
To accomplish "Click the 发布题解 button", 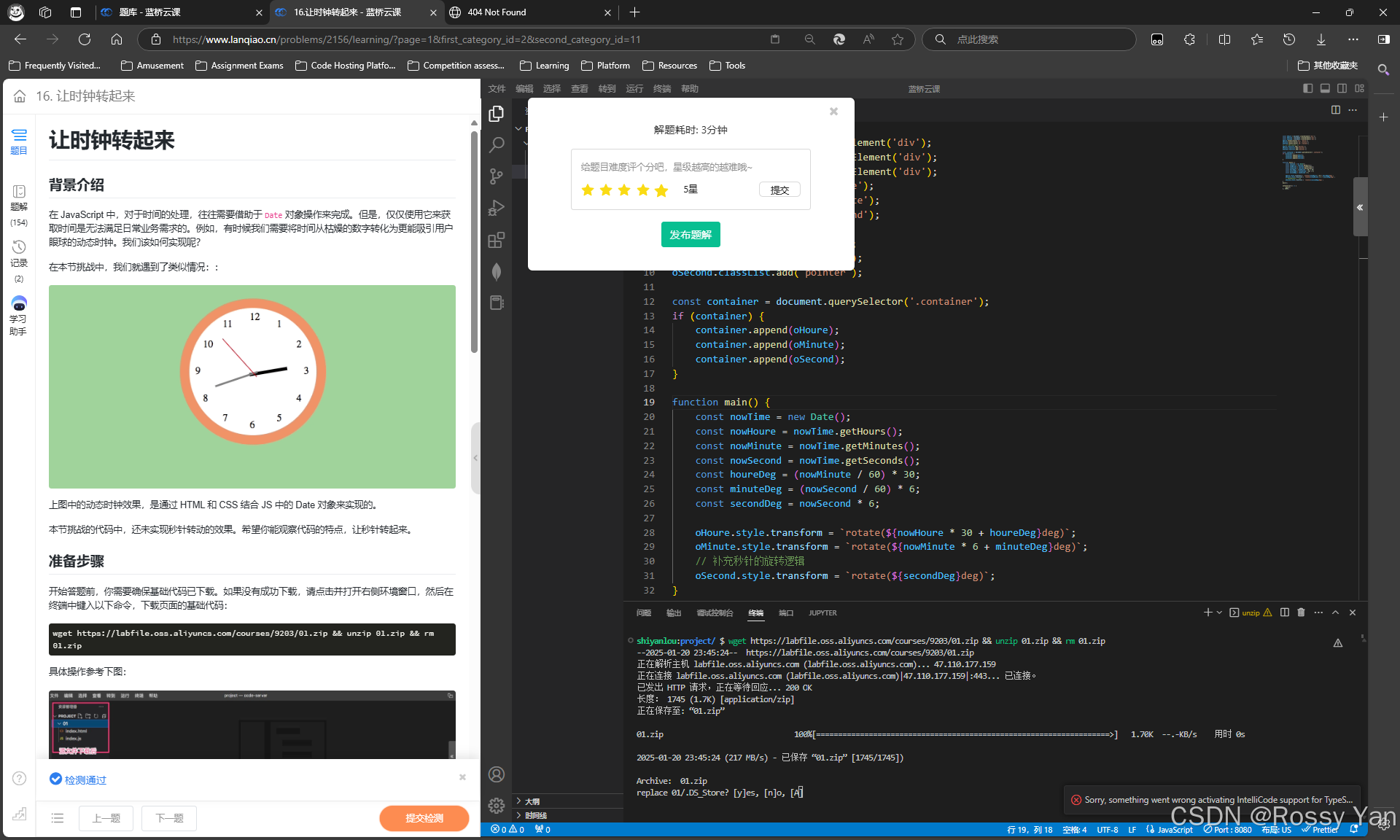I will tap(691, 235).
